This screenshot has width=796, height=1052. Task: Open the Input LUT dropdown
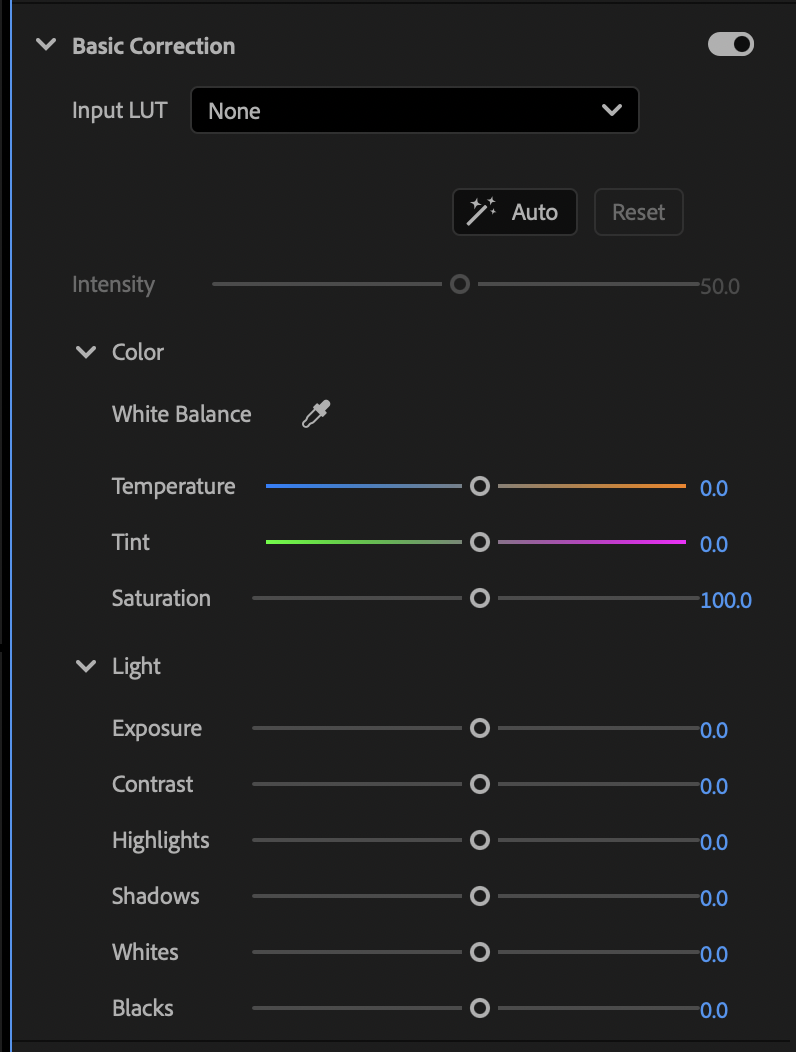point(414,111)
